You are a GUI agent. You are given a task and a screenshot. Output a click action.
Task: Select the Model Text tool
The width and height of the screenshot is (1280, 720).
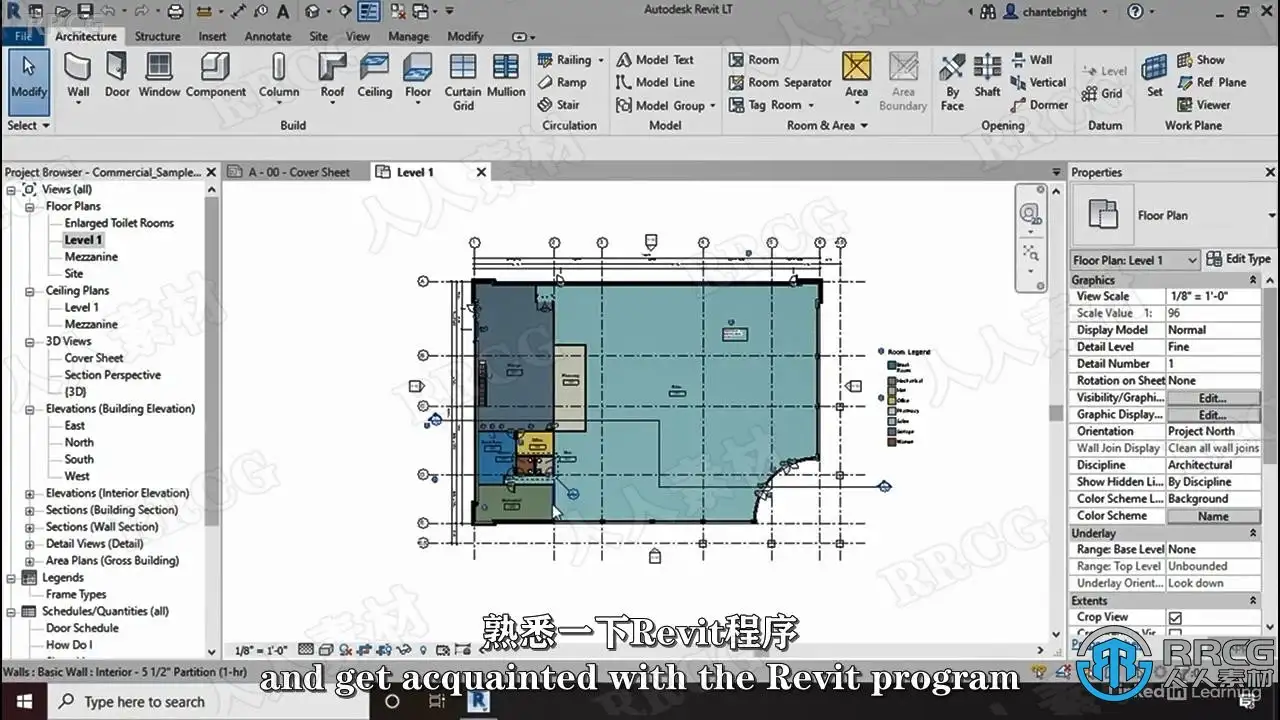[655, 60]
